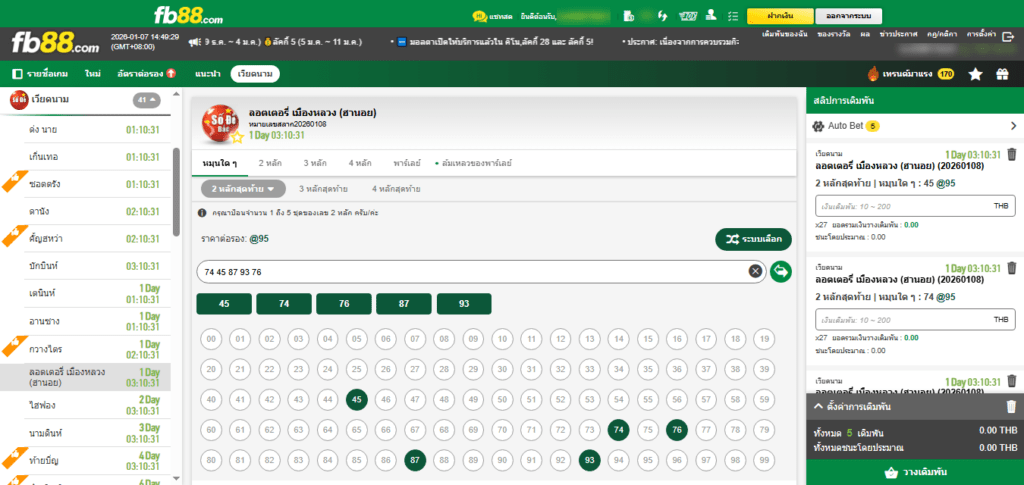The height and width of the screenshot is (485, 1024).
Task: Deselect number ball 87 in the grid
Action: click(x=415, y=460)
